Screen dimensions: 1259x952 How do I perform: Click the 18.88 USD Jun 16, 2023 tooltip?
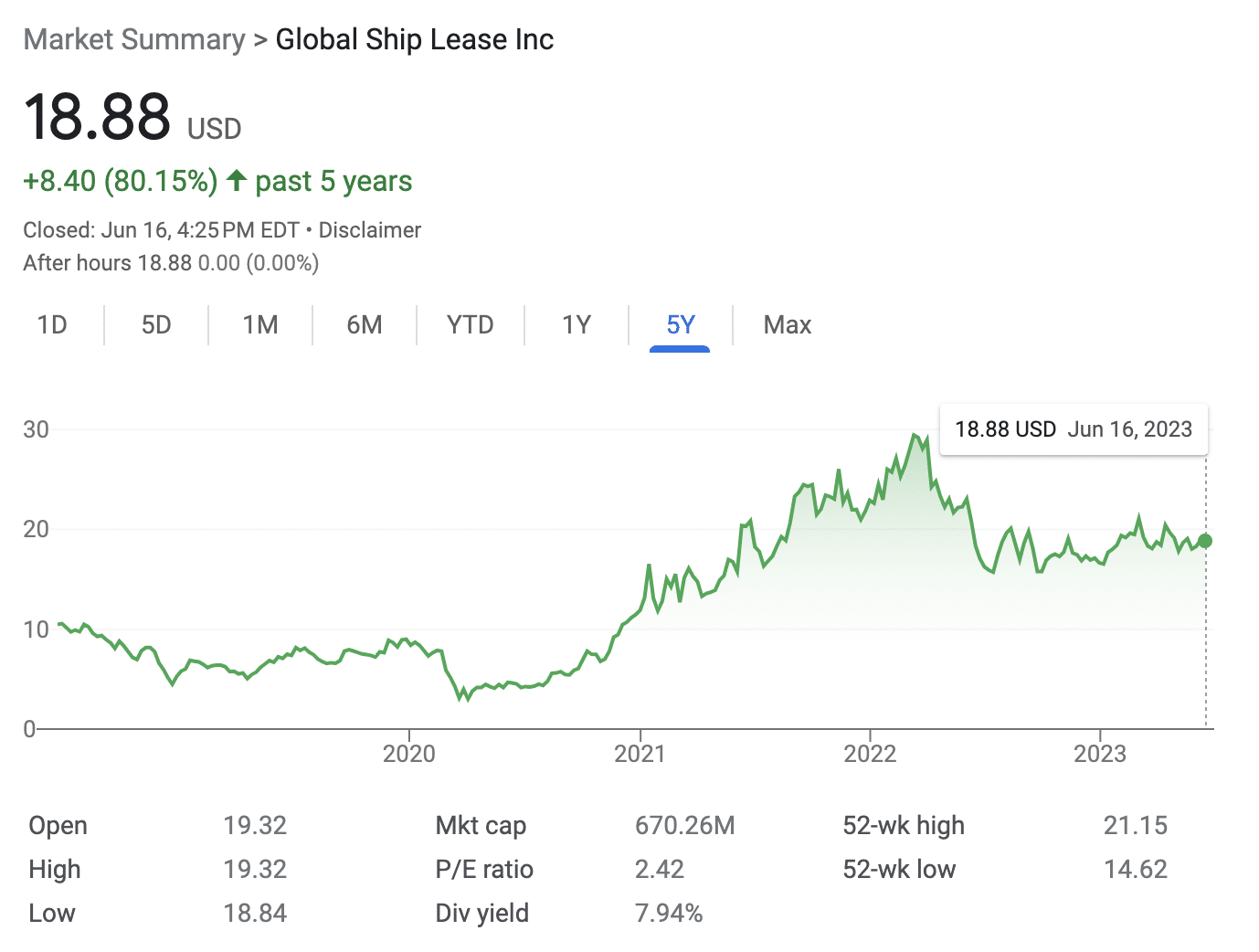(x=1074, y=429)
